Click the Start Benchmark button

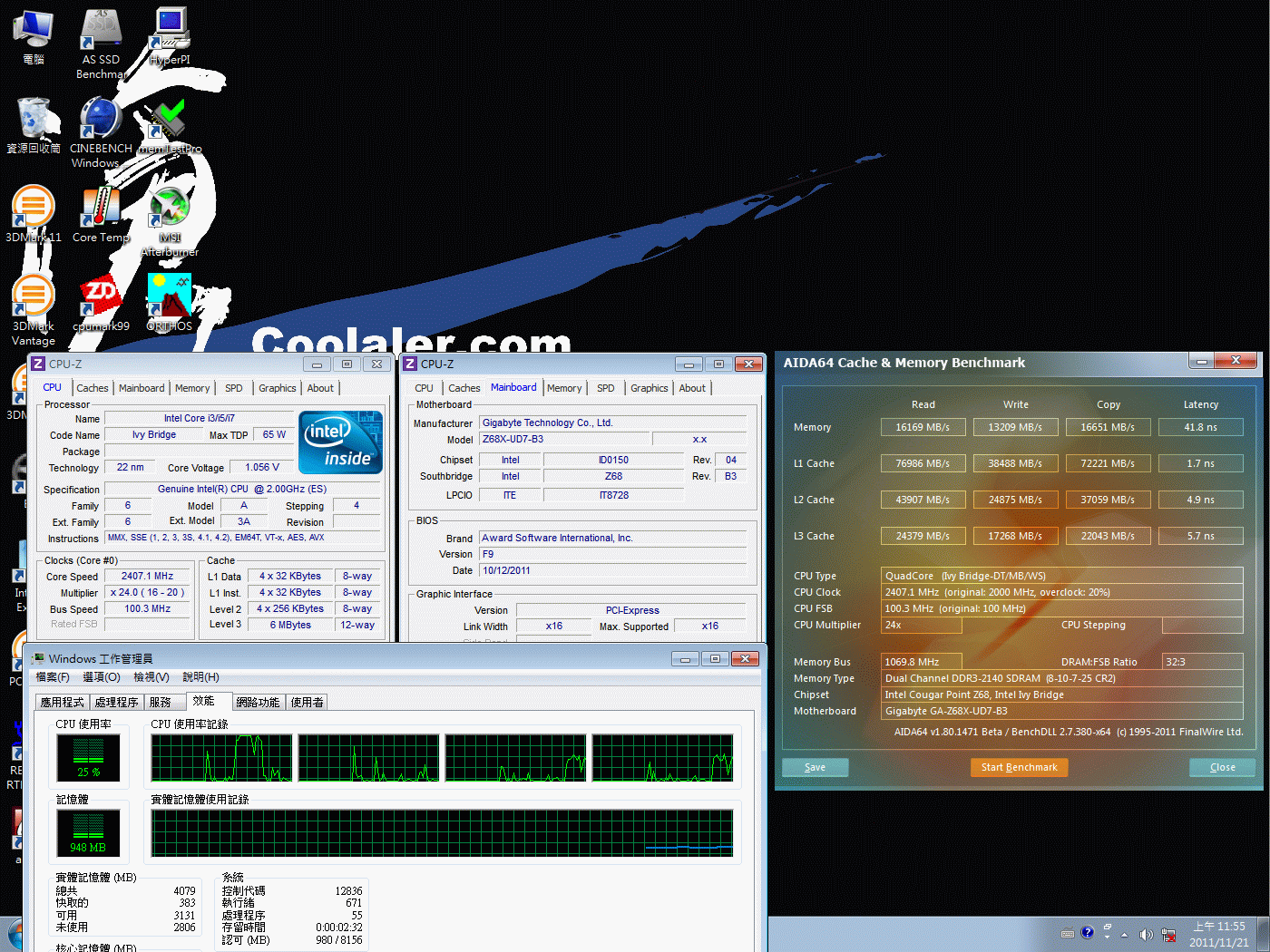[x=1019, y=767]
